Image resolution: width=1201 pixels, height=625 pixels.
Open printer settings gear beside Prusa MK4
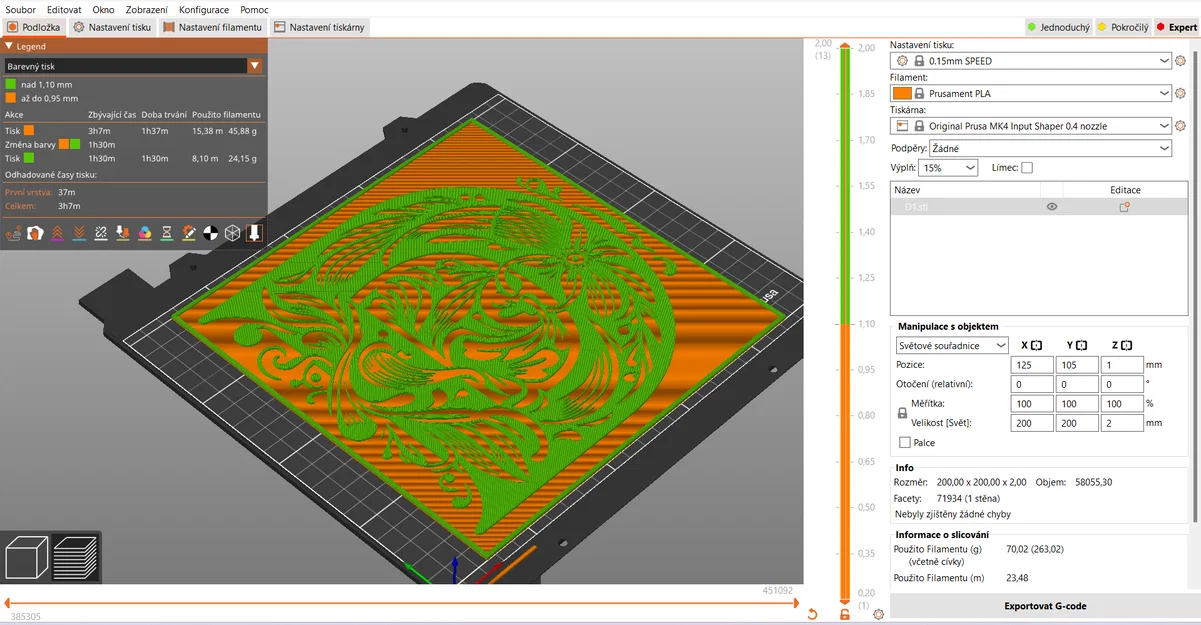[x=1181, y=126]
